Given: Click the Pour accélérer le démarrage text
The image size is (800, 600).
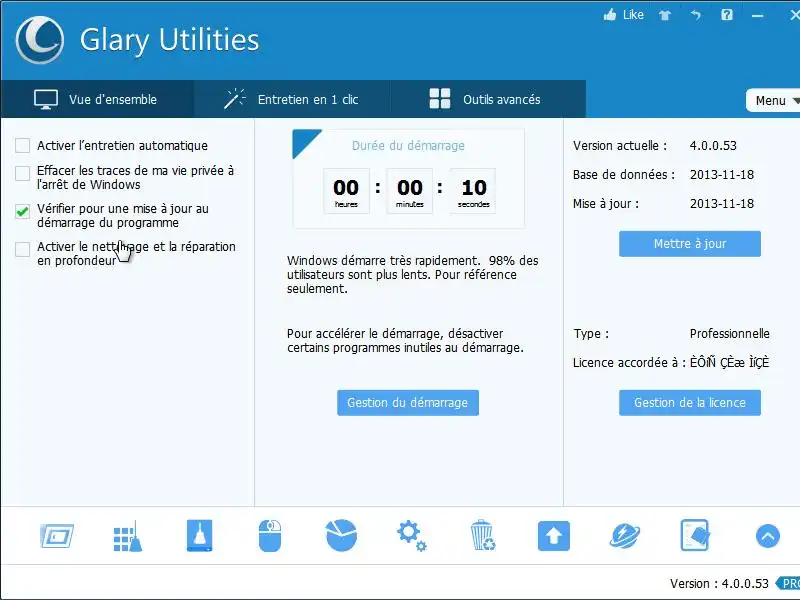Looking at the screenshot, I should 405,341.
